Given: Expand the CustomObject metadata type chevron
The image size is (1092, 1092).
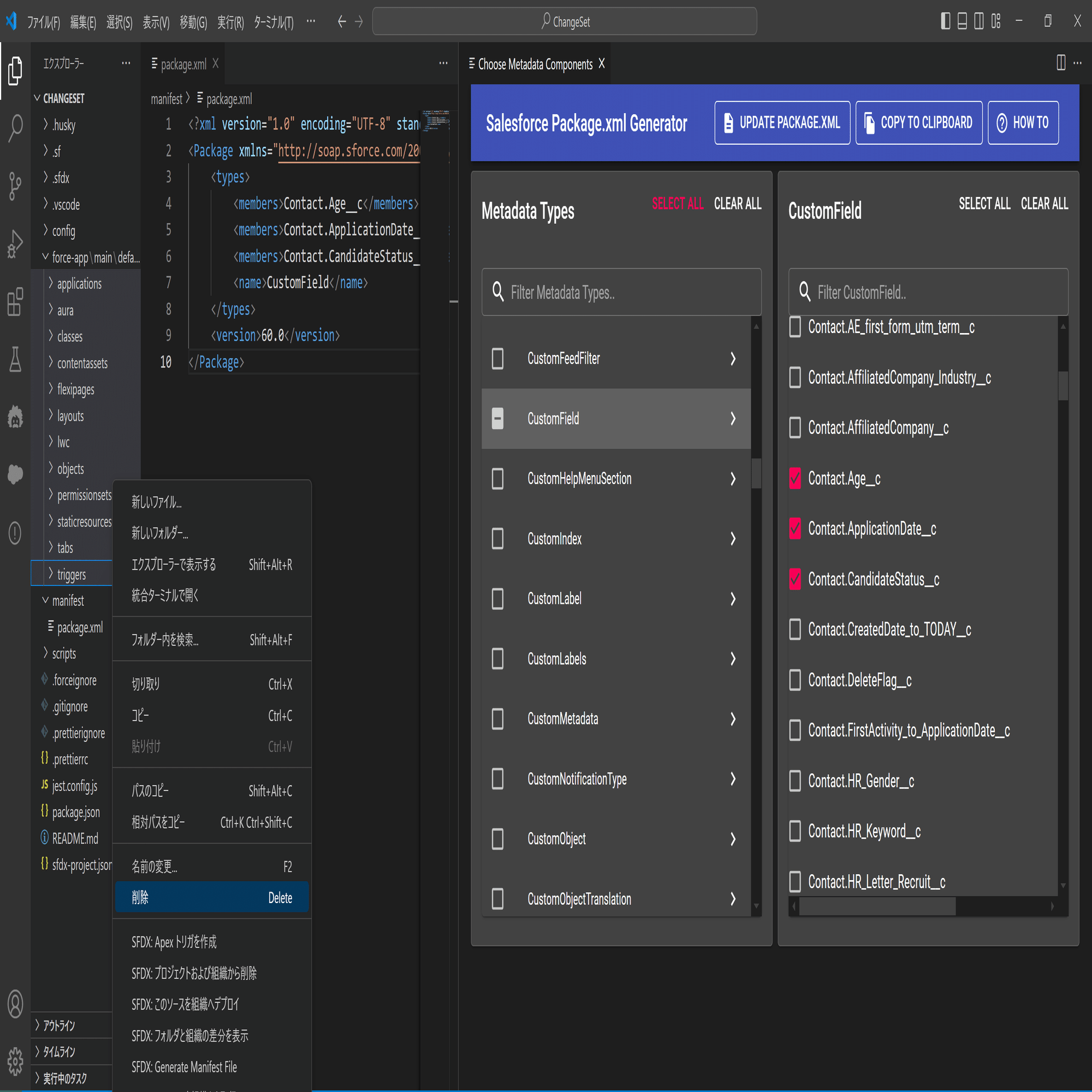Looking at the screenshot, I should (733, 839).
